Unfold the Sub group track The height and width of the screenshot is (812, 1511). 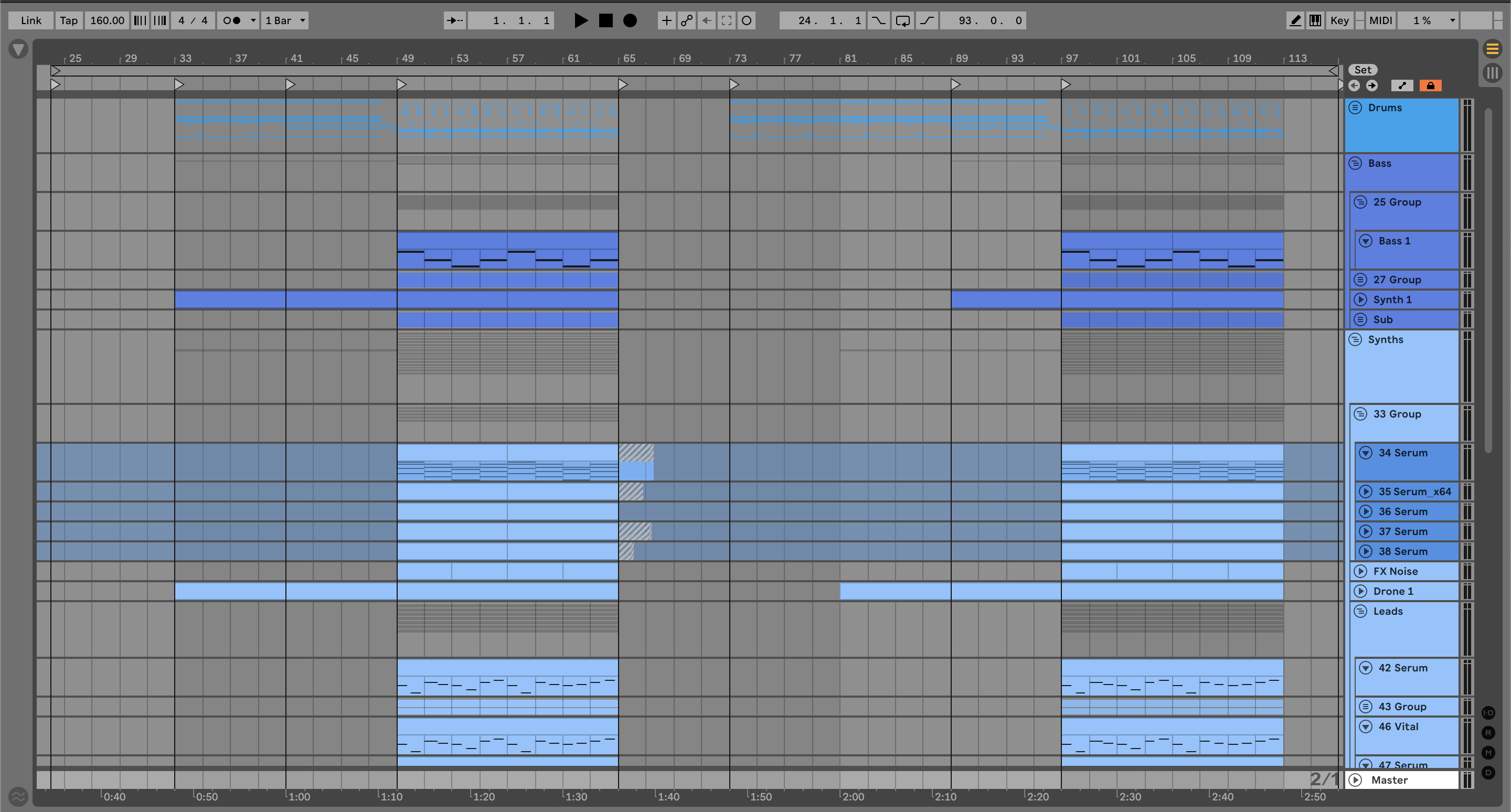1360,319
